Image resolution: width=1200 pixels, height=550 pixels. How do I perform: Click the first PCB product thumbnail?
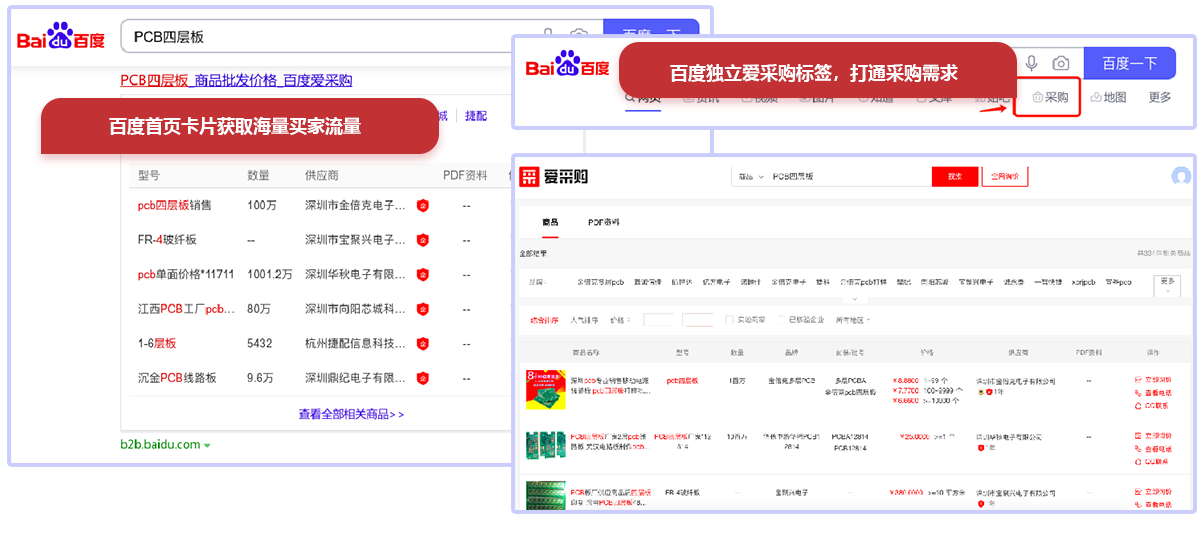coord(545,389)
